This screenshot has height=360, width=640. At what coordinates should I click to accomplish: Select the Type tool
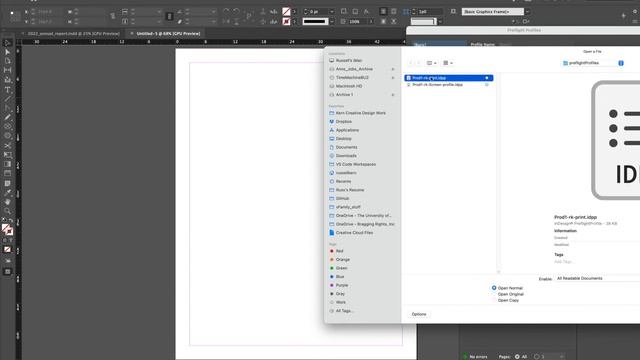coord(7,90)
